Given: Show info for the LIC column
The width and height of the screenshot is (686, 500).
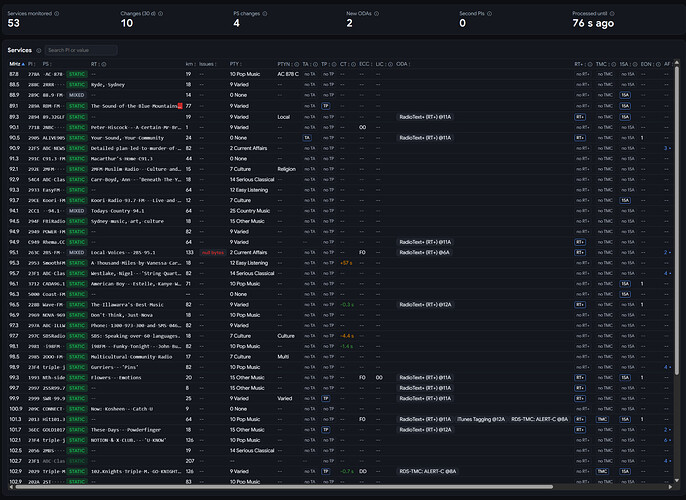Looking at the screenshot, I should (x=390, y=64).
